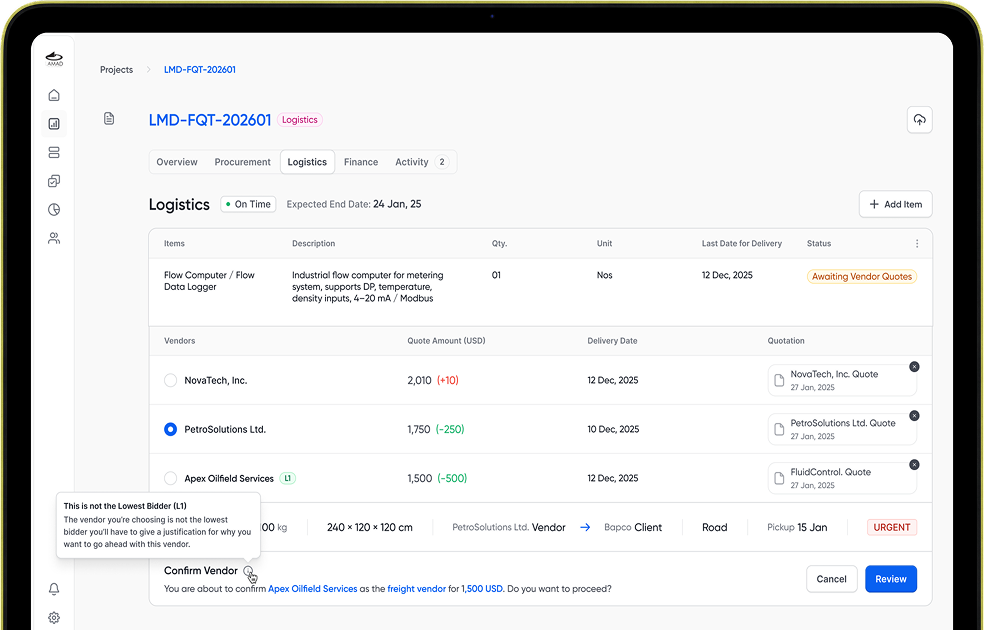Click the On Time status badge

[248, 204]
